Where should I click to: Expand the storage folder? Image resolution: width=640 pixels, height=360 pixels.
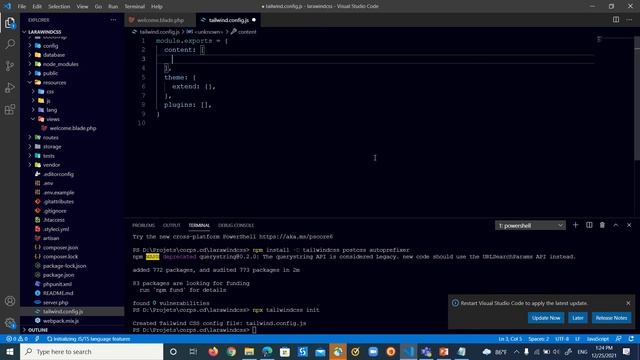[x=52, y=147]
